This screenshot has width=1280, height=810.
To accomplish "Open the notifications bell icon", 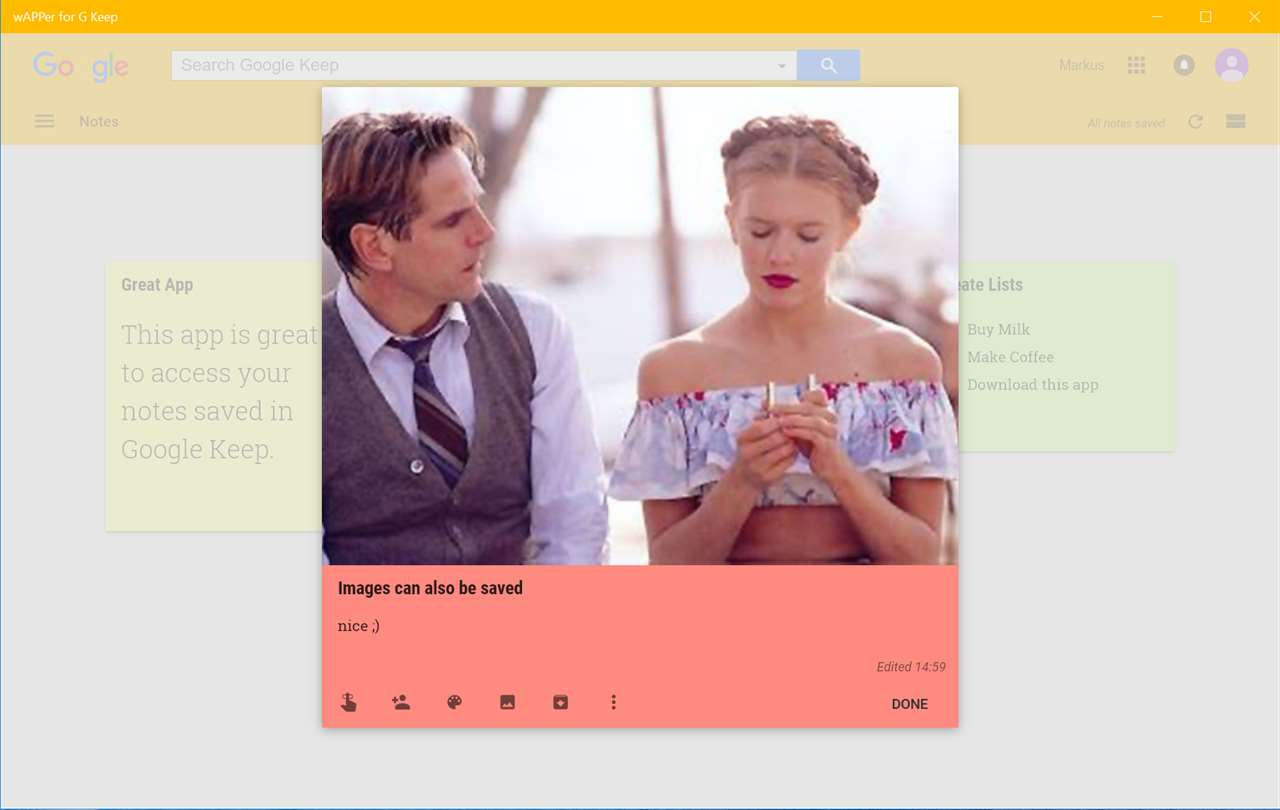I will 1184,65.
